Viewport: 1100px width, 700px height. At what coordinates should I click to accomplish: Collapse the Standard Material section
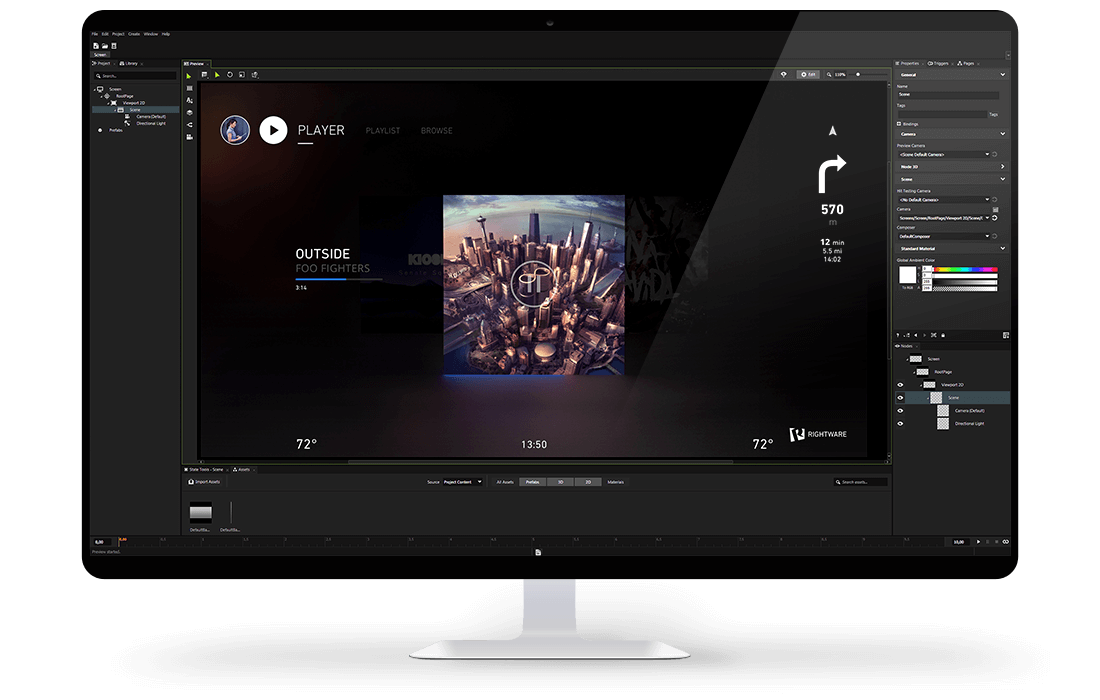pos(1002,248)
